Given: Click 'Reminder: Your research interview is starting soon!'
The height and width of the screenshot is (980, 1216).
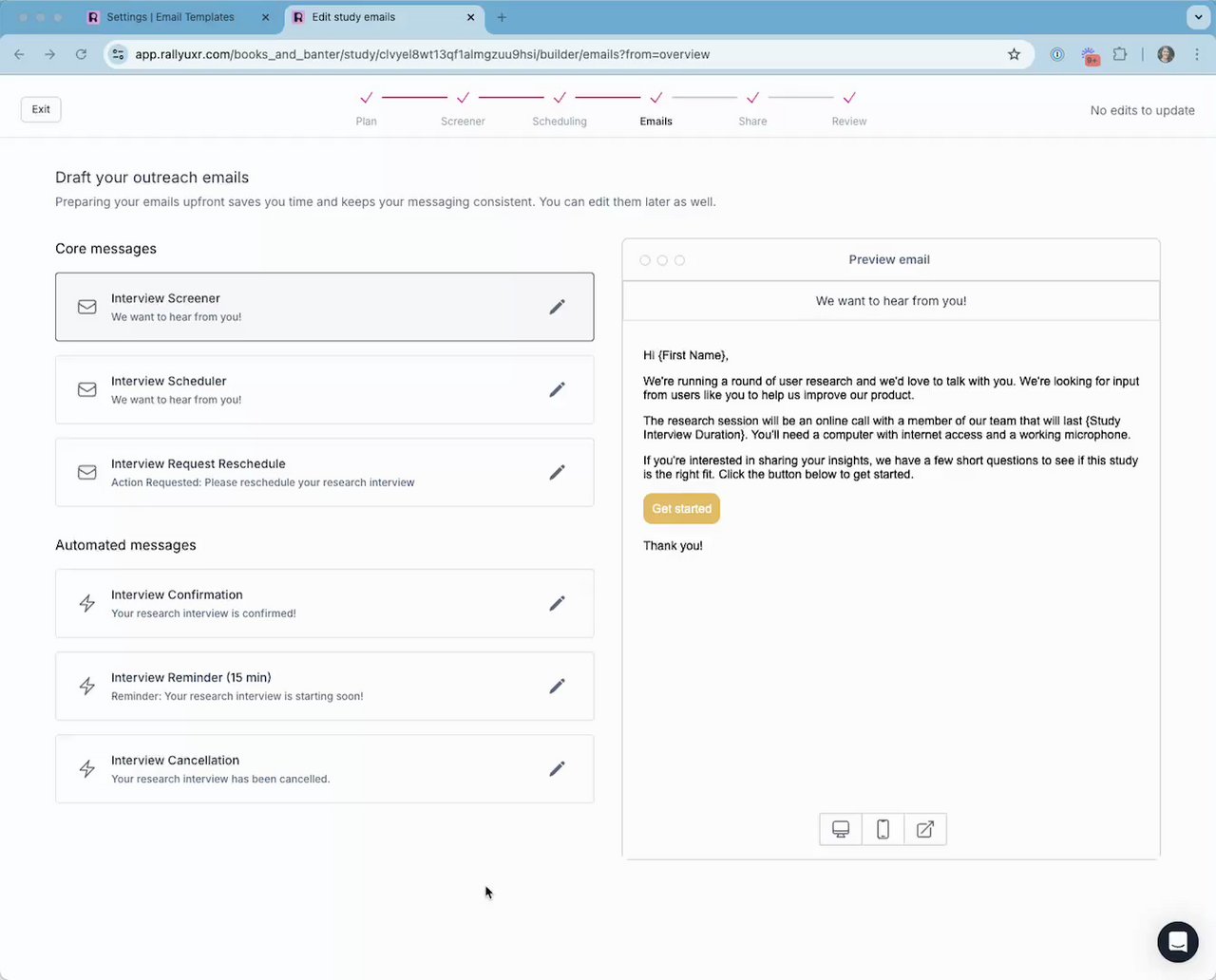Looking at the screenshot, I should (x=237, y=696).
